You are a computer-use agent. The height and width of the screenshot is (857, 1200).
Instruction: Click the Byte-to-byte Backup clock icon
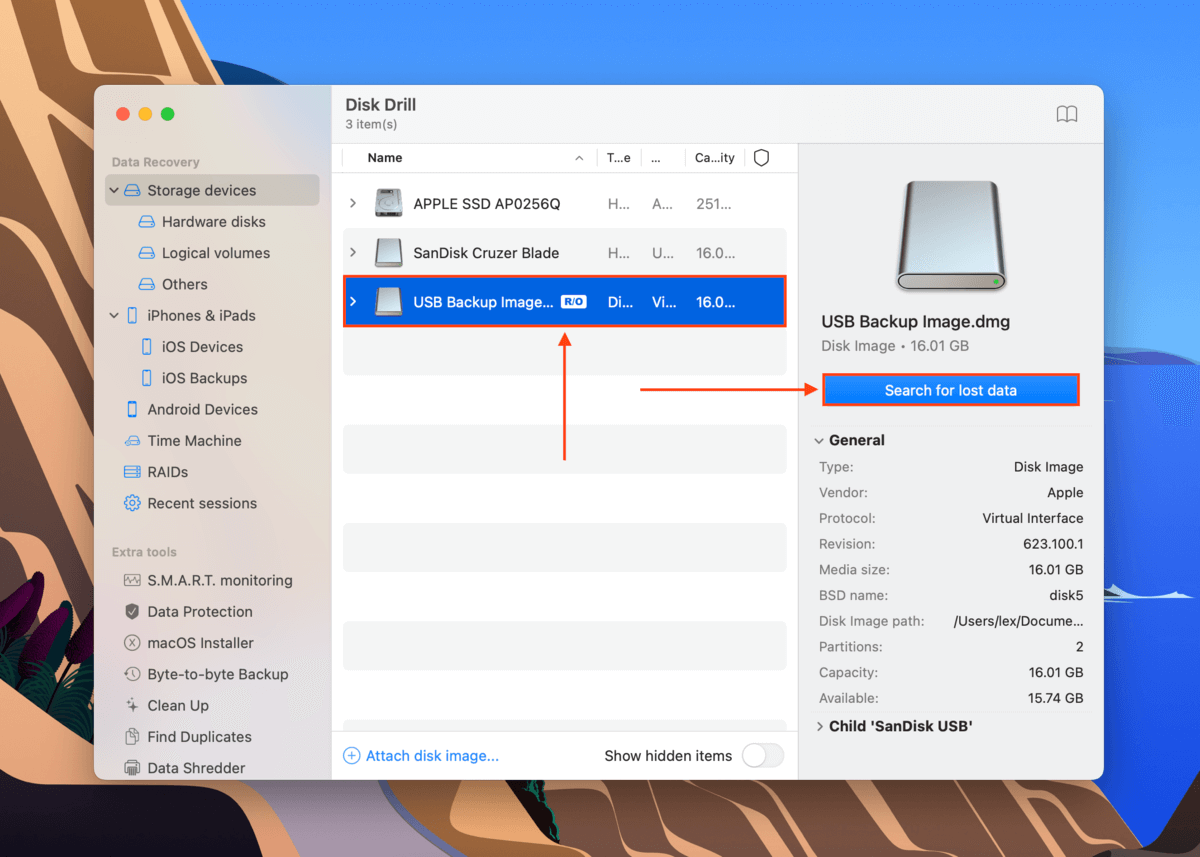tap(132, 674)
